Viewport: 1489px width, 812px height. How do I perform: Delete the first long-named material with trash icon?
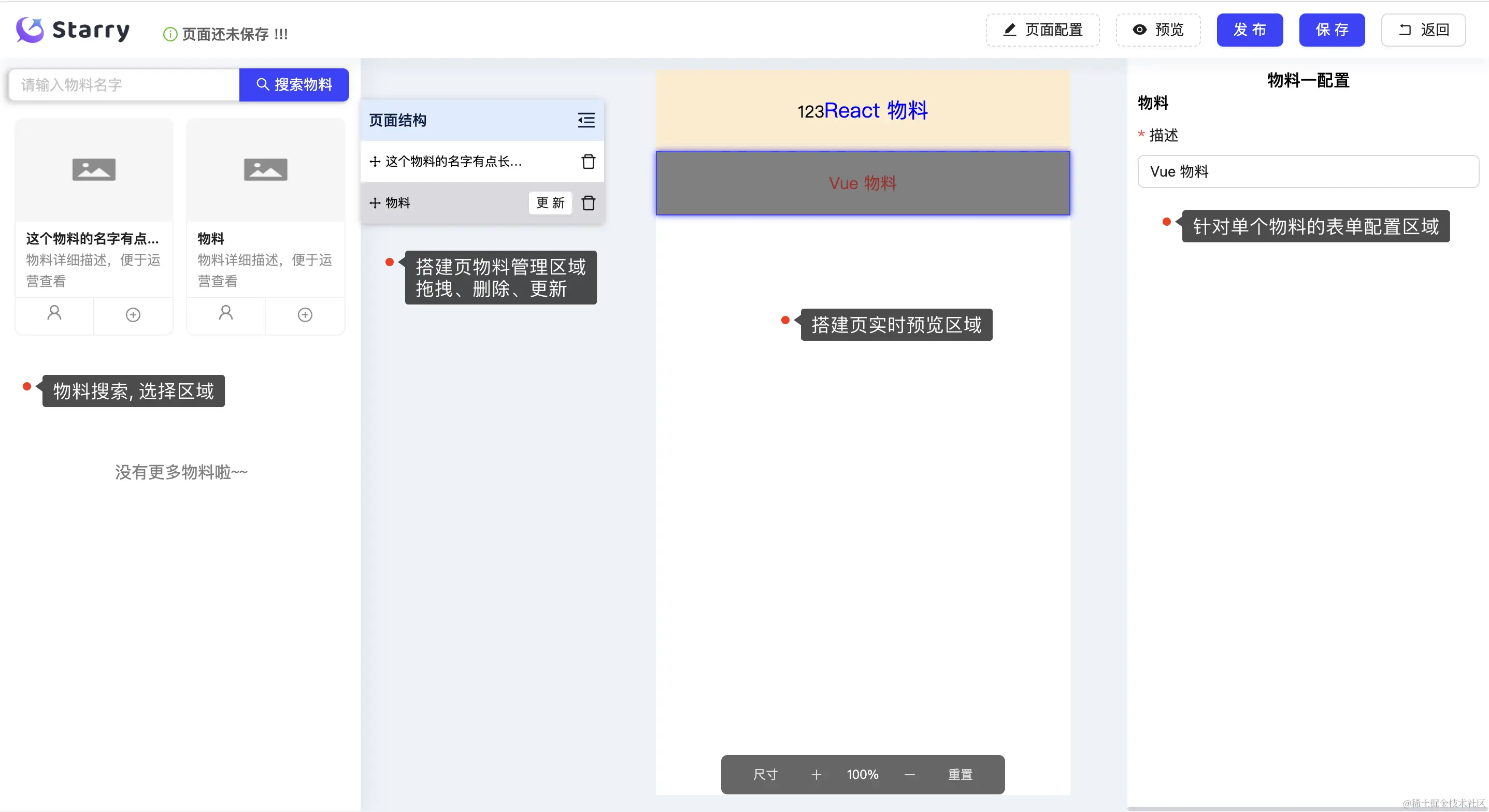click(x=588, y=161)
